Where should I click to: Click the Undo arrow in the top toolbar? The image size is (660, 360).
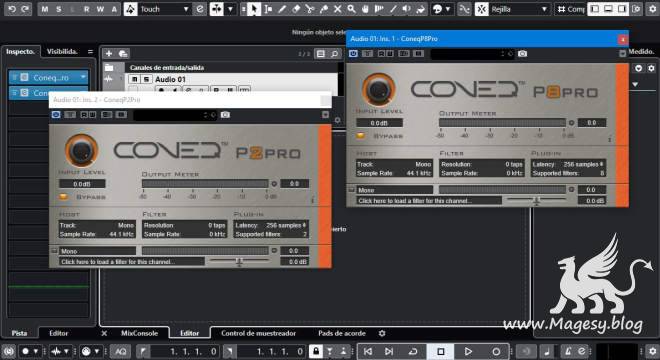tap(12, 9)
